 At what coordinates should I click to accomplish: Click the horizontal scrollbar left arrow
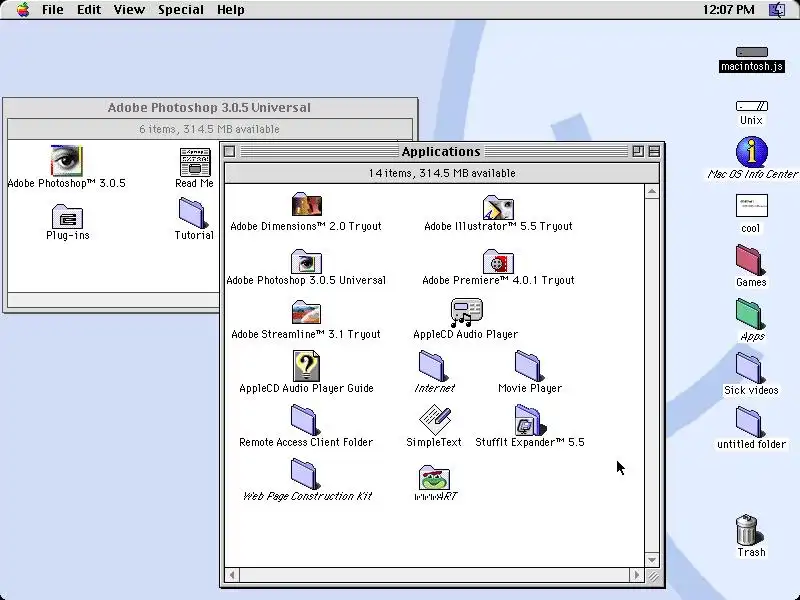tap(232, 575)
